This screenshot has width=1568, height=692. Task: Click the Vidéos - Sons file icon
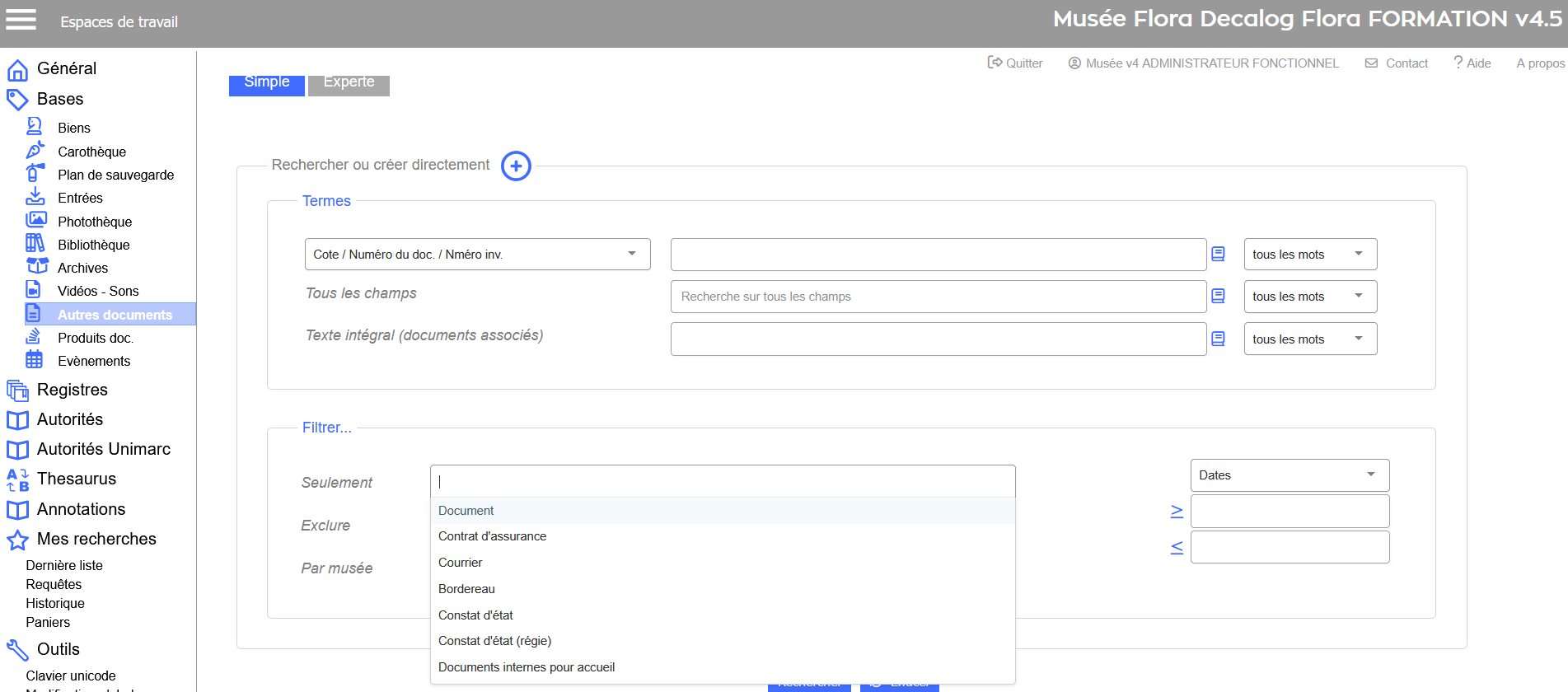(x=33, y=289)
